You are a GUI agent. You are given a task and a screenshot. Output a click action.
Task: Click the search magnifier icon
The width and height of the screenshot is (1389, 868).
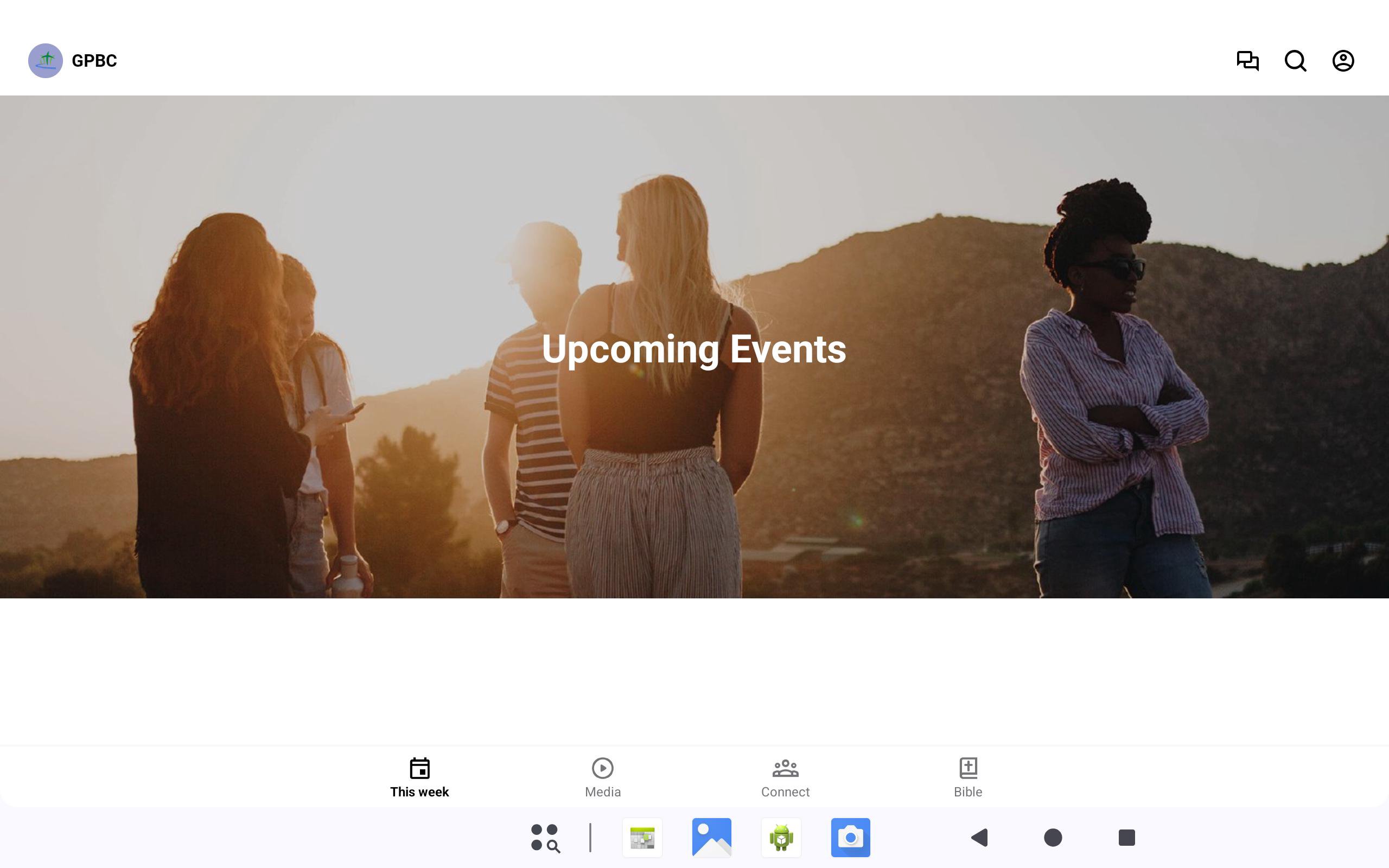1295,61
